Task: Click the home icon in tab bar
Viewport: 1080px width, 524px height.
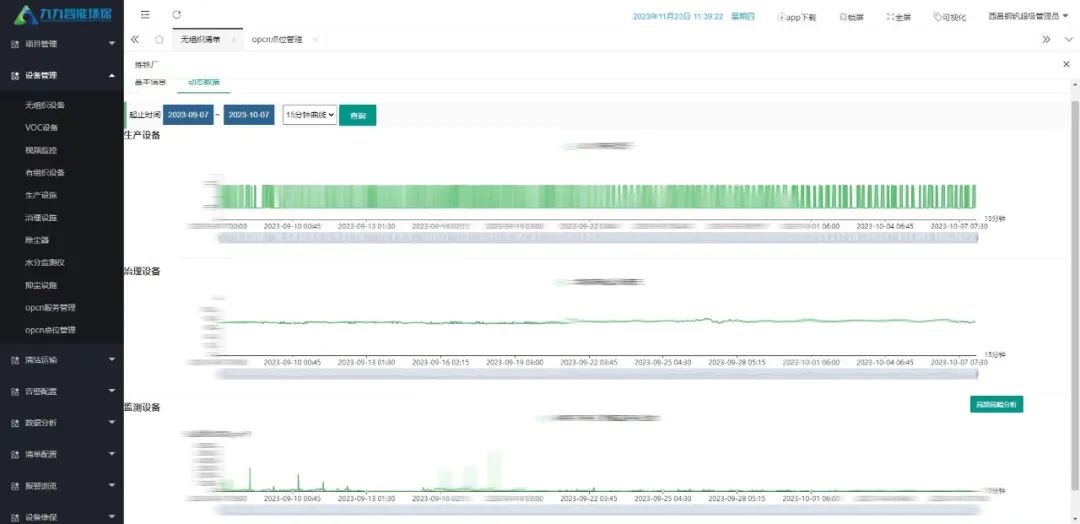Action: coord(159,39)
